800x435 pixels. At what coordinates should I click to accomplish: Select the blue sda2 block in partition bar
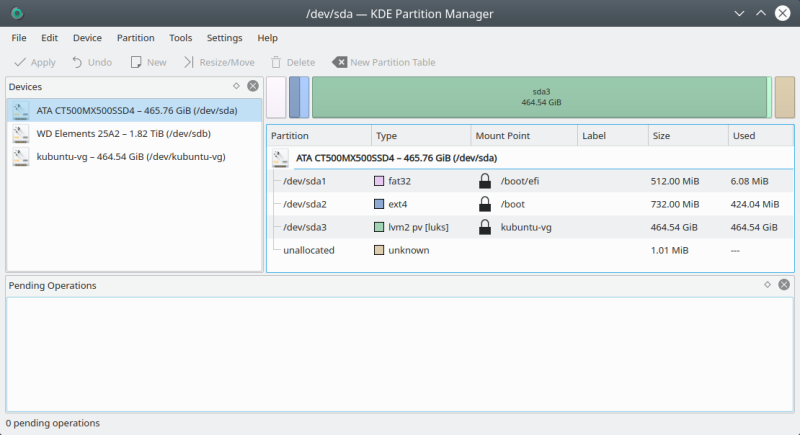pyautogui.click(x=299, y=97)
